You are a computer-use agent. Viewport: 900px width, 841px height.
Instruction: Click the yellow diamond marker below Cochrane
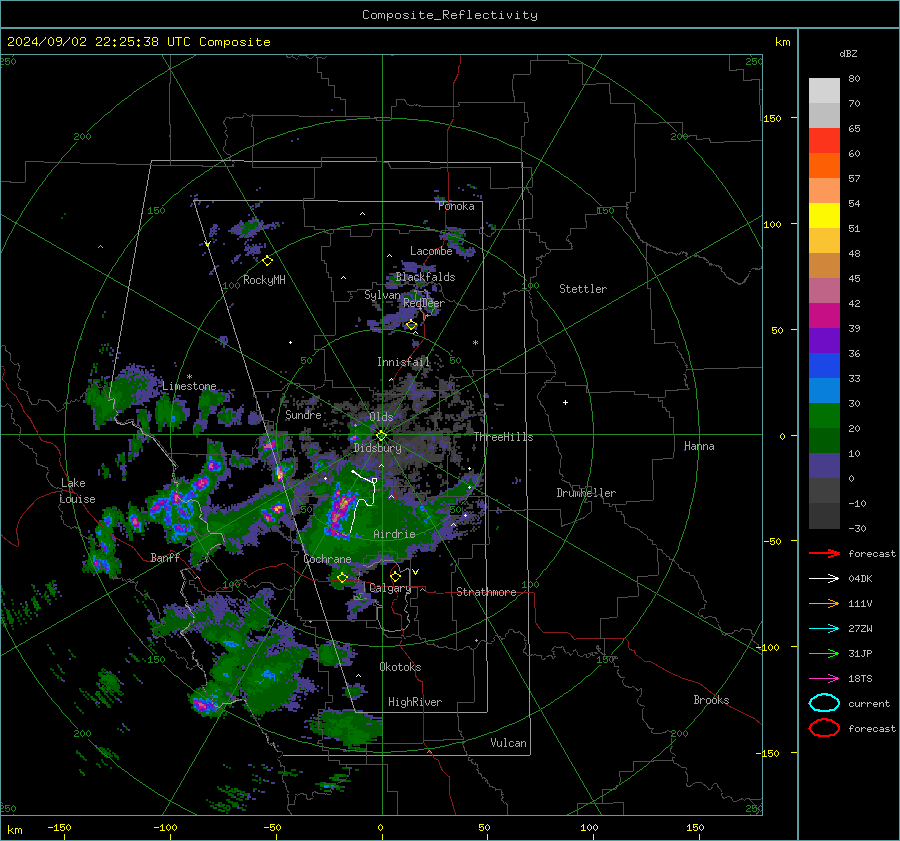coord(342,578)
